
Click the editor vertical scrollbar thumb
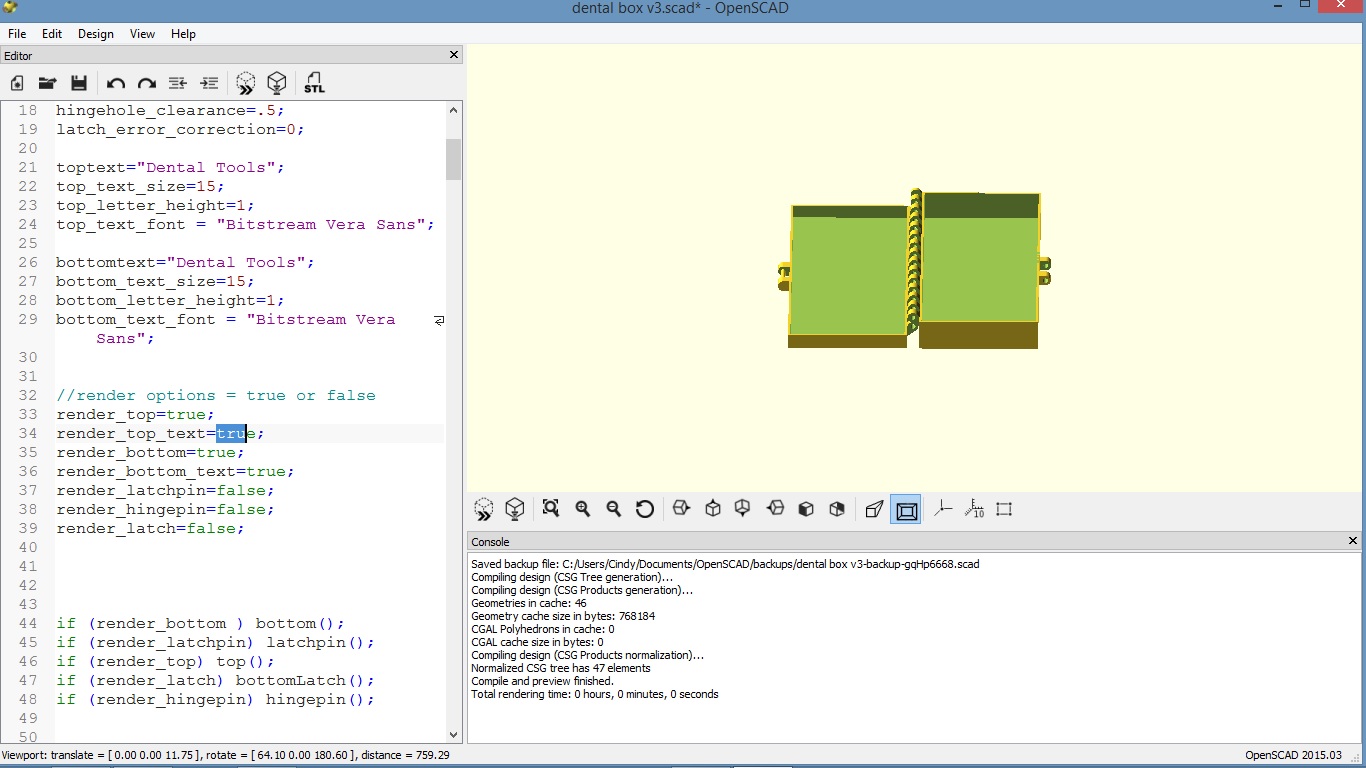coord(454,159)
